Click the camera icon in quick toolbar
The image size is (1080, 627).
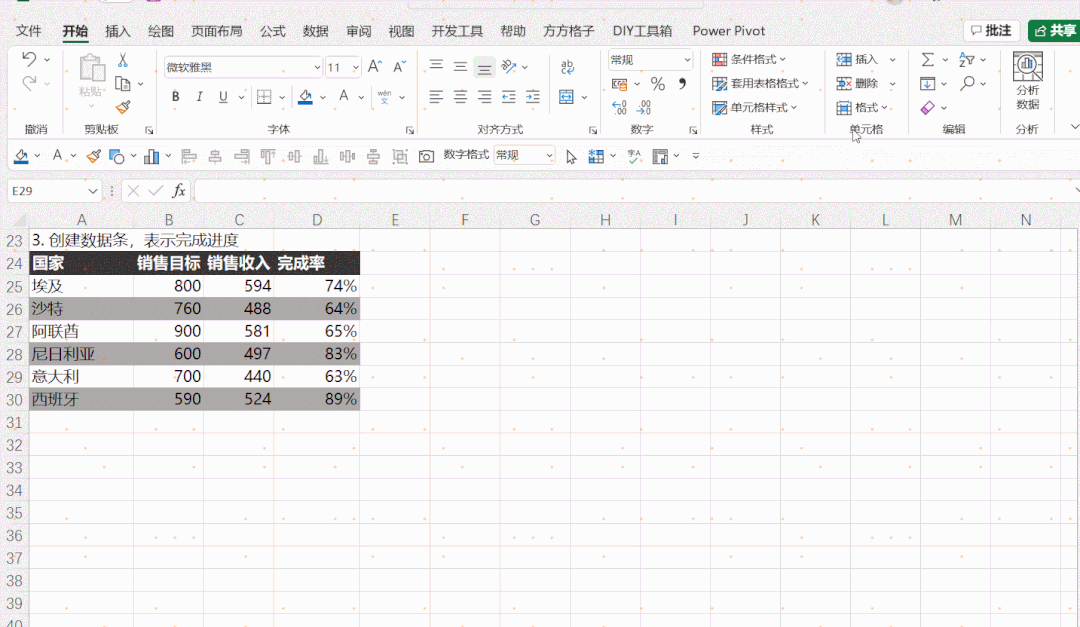tap(426, 156)
